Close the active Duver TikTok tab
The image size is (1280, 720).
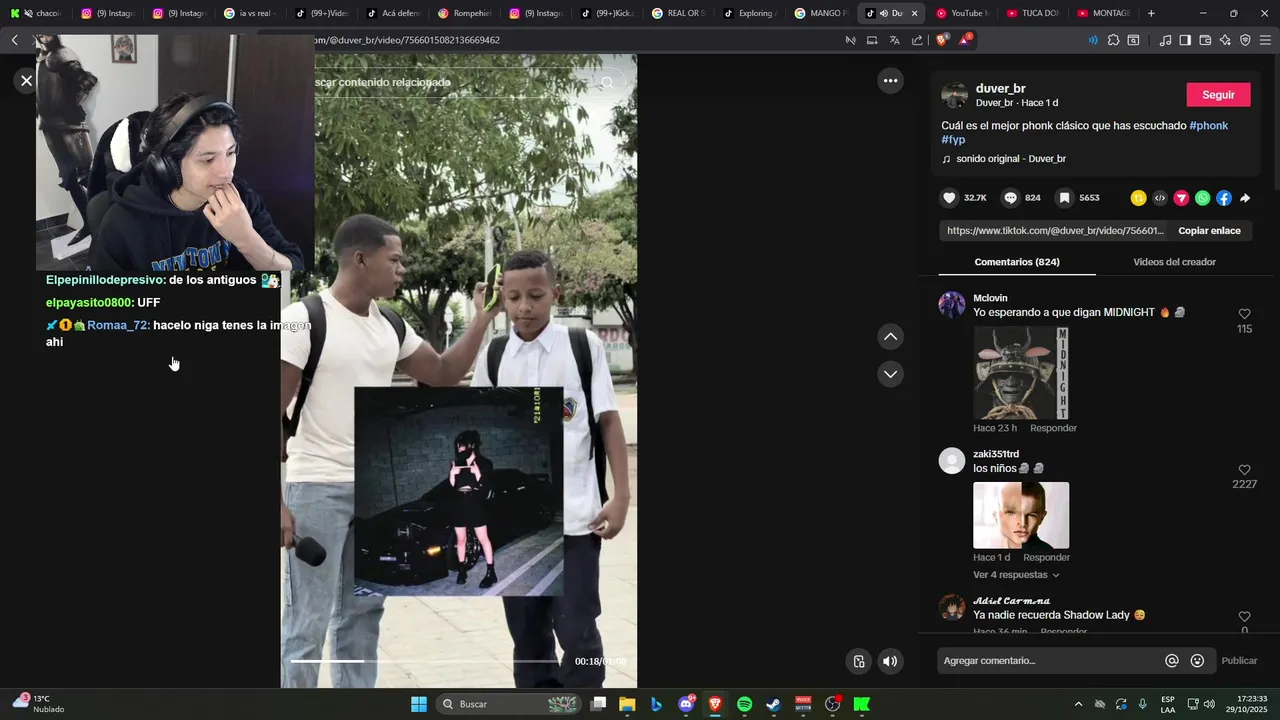tap(914, 13)
